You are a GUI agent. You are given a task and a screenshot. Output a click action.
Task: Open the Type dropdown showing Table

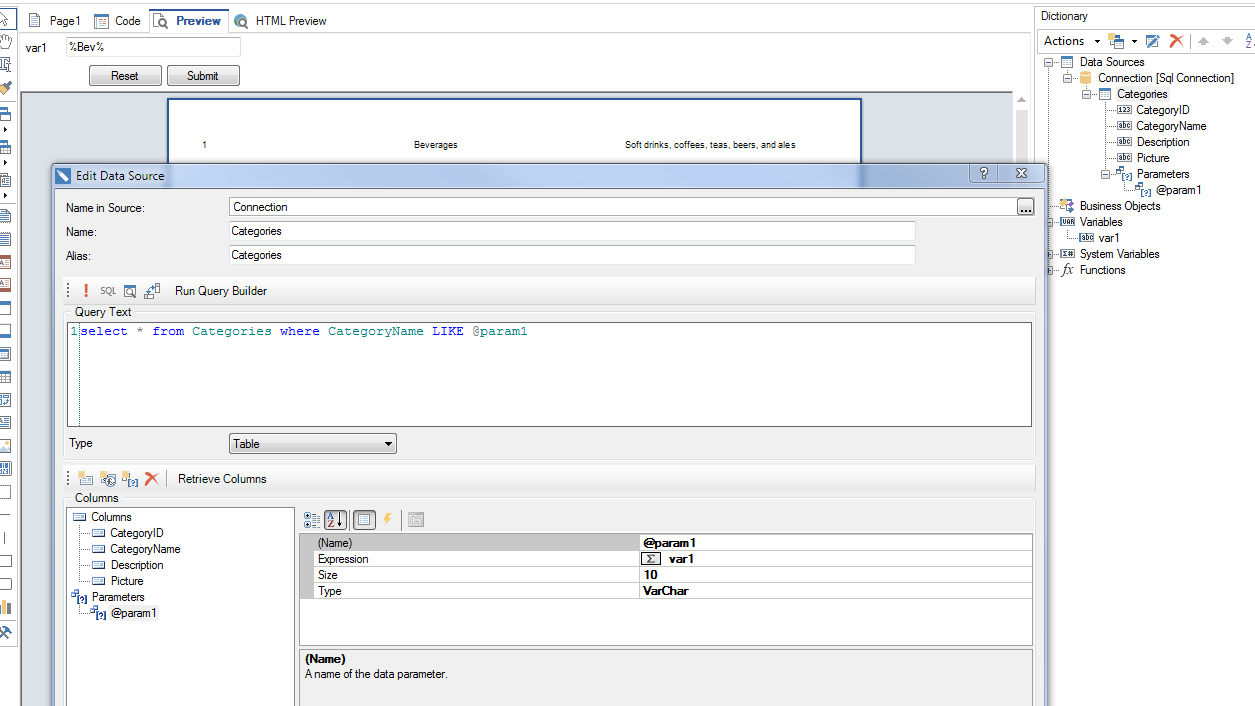(313, 444)
